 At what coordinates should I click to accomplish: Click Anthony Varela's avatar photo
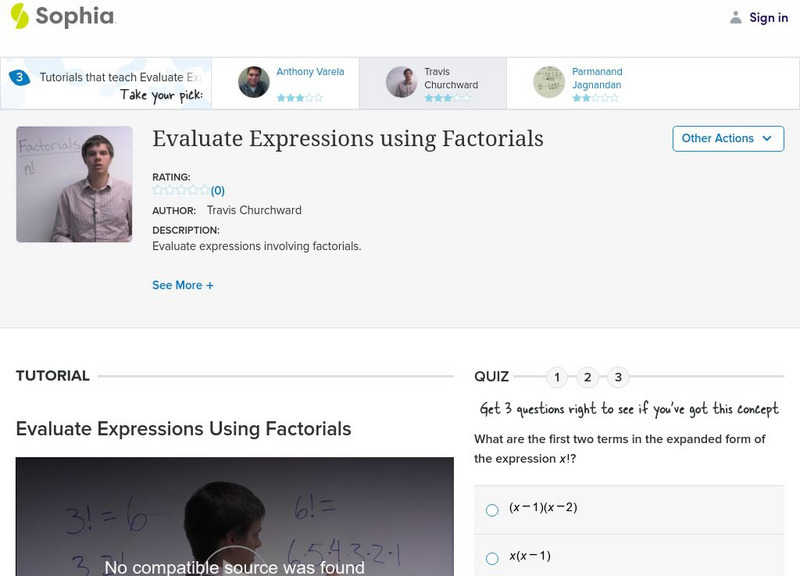coord(254,82)
